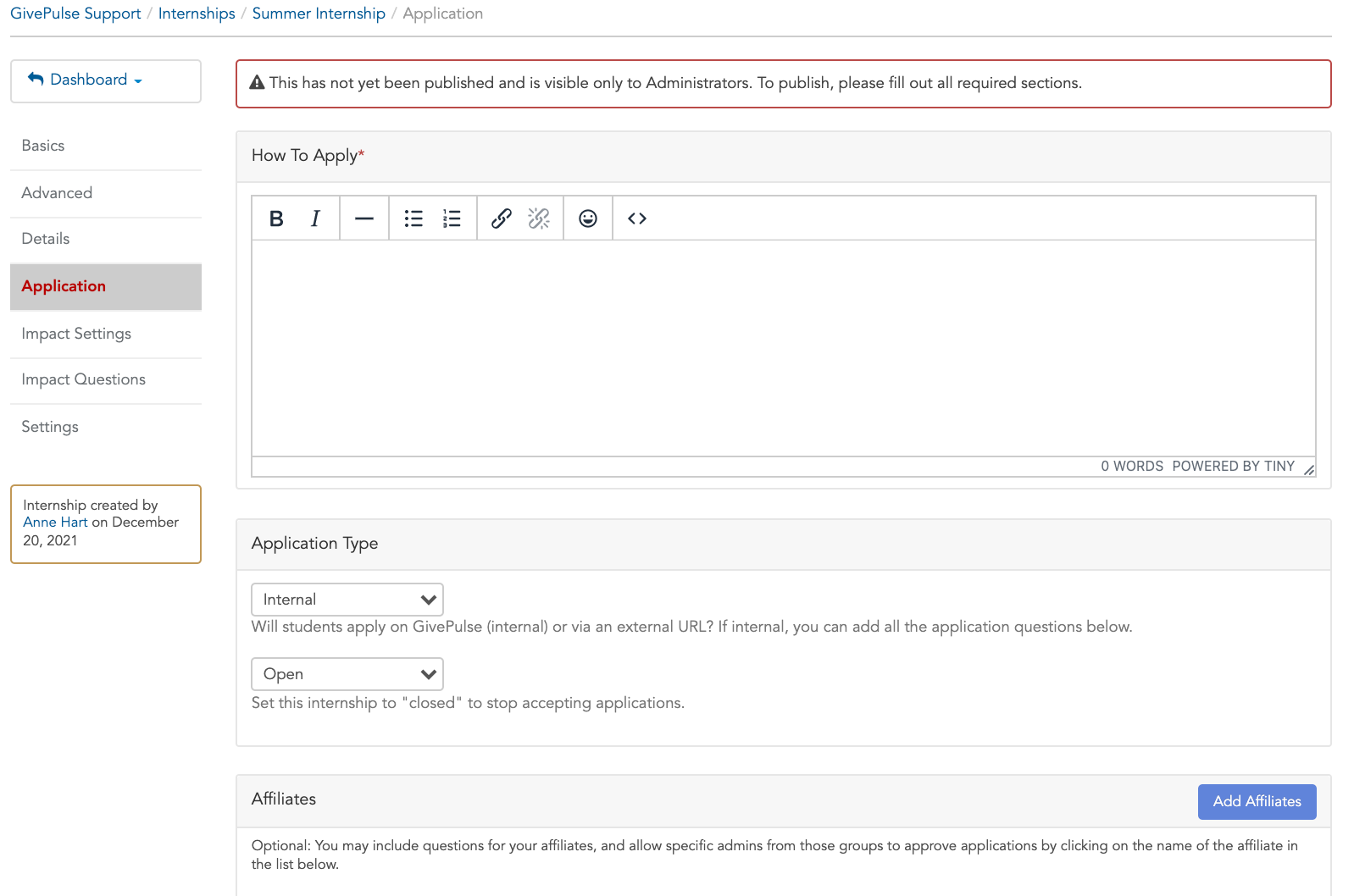Go to the Advanced section
1354x896 pixels.
pos(106,193)
